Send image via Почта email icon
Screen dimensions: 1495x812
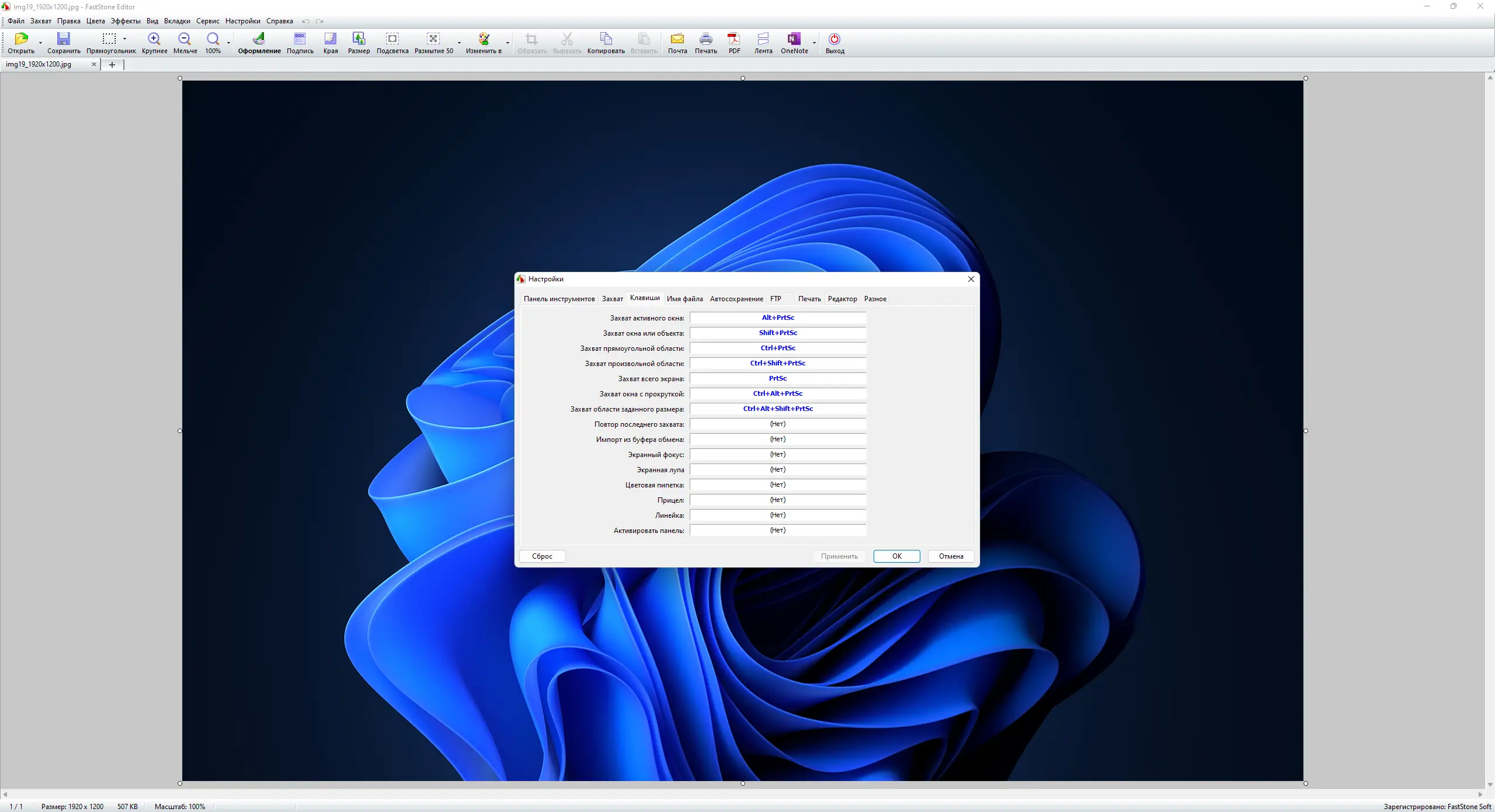[677, 39]
